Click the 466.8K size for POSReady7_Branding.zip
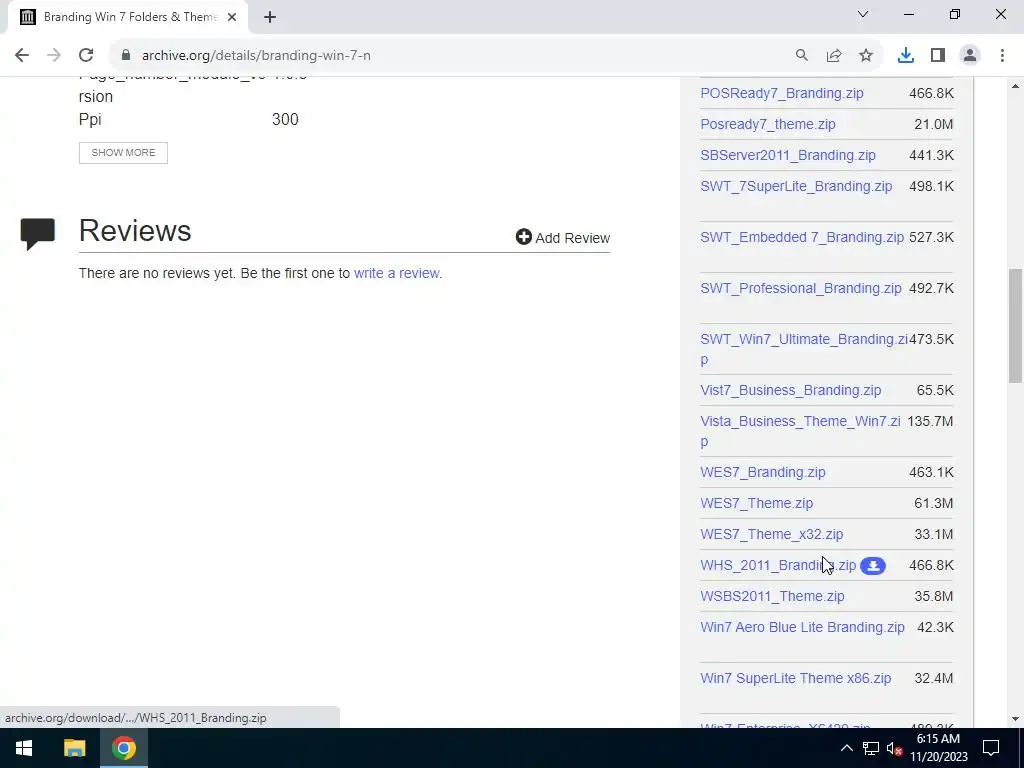1024x768 pixels. coord(931,93)
